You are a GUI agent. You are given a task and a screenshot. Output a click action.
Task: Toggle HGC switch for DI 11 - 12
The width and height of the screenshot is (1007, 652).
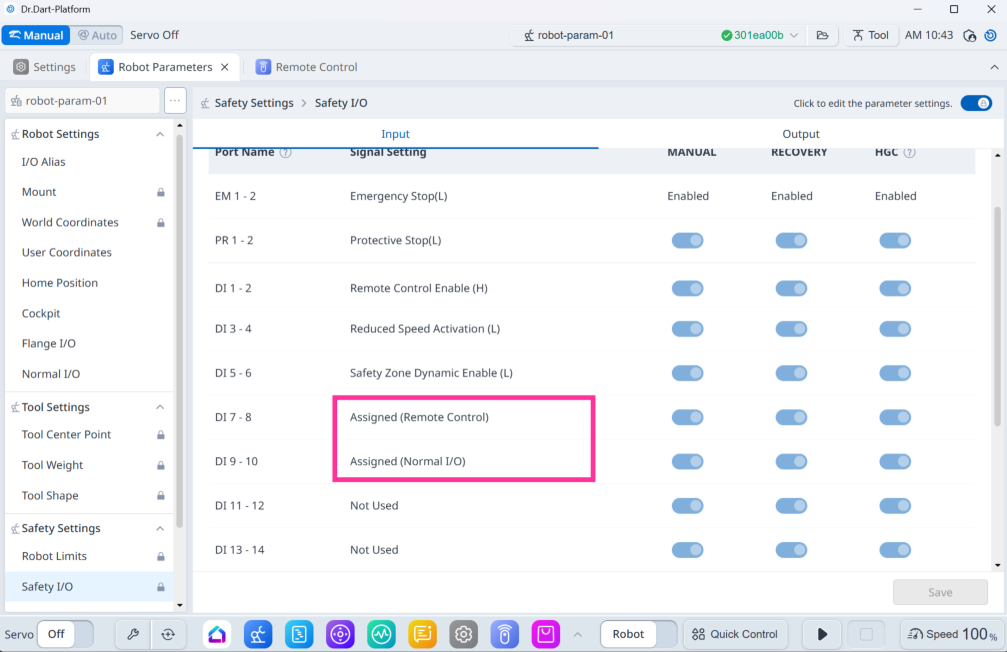tap(895, 506)
